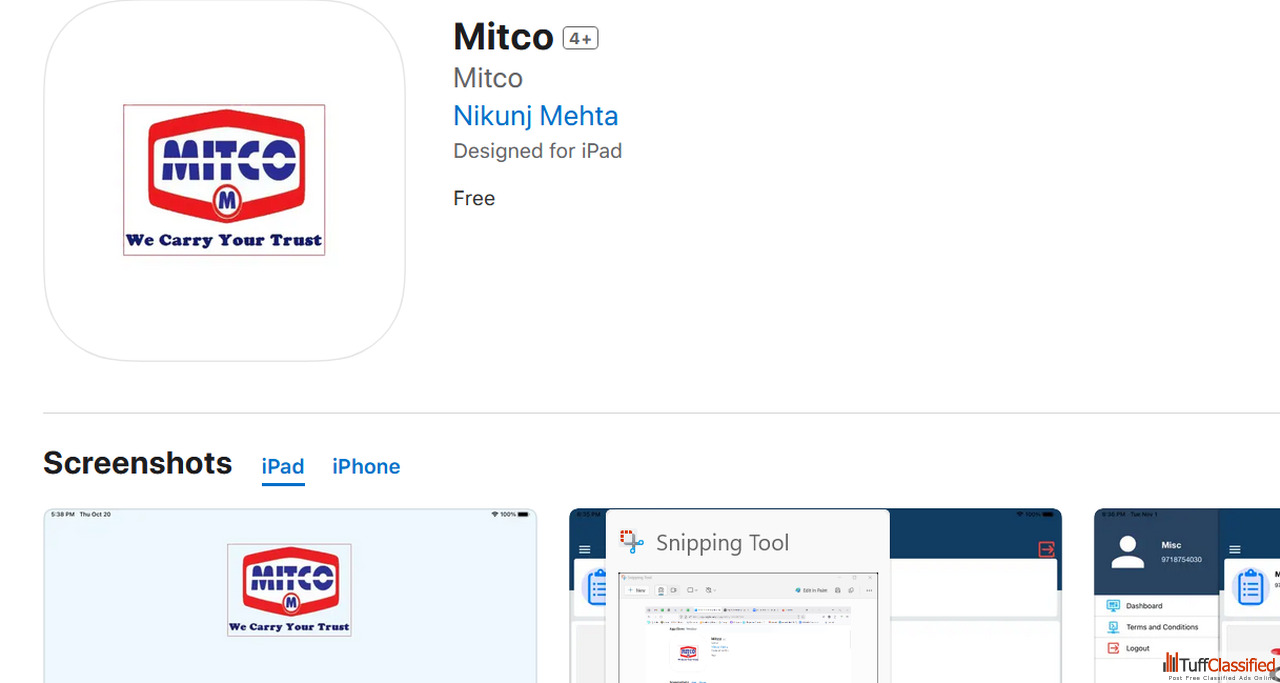
Task: Click the blue clipboard icon in second screenshot
Action: pyautogui.click(x=597, y=587)
